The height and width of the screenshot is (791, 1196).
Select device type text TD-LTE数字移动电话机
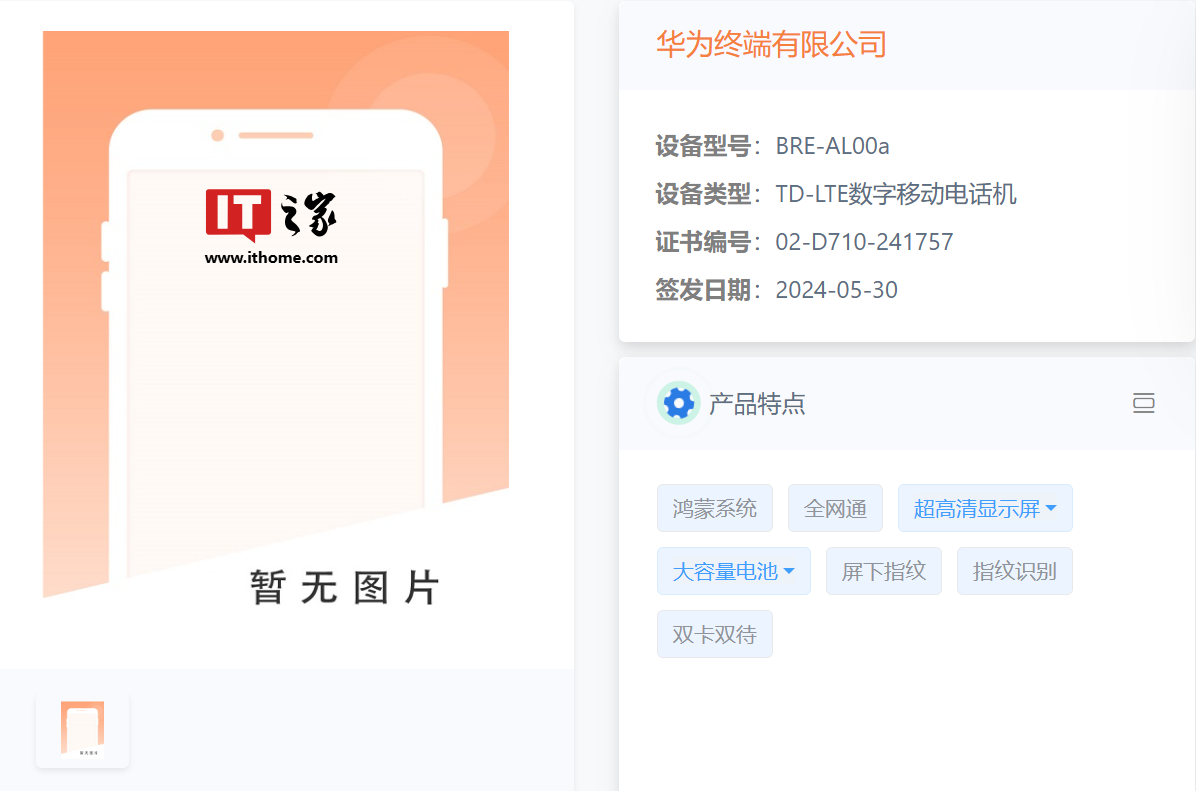(895, 194)
